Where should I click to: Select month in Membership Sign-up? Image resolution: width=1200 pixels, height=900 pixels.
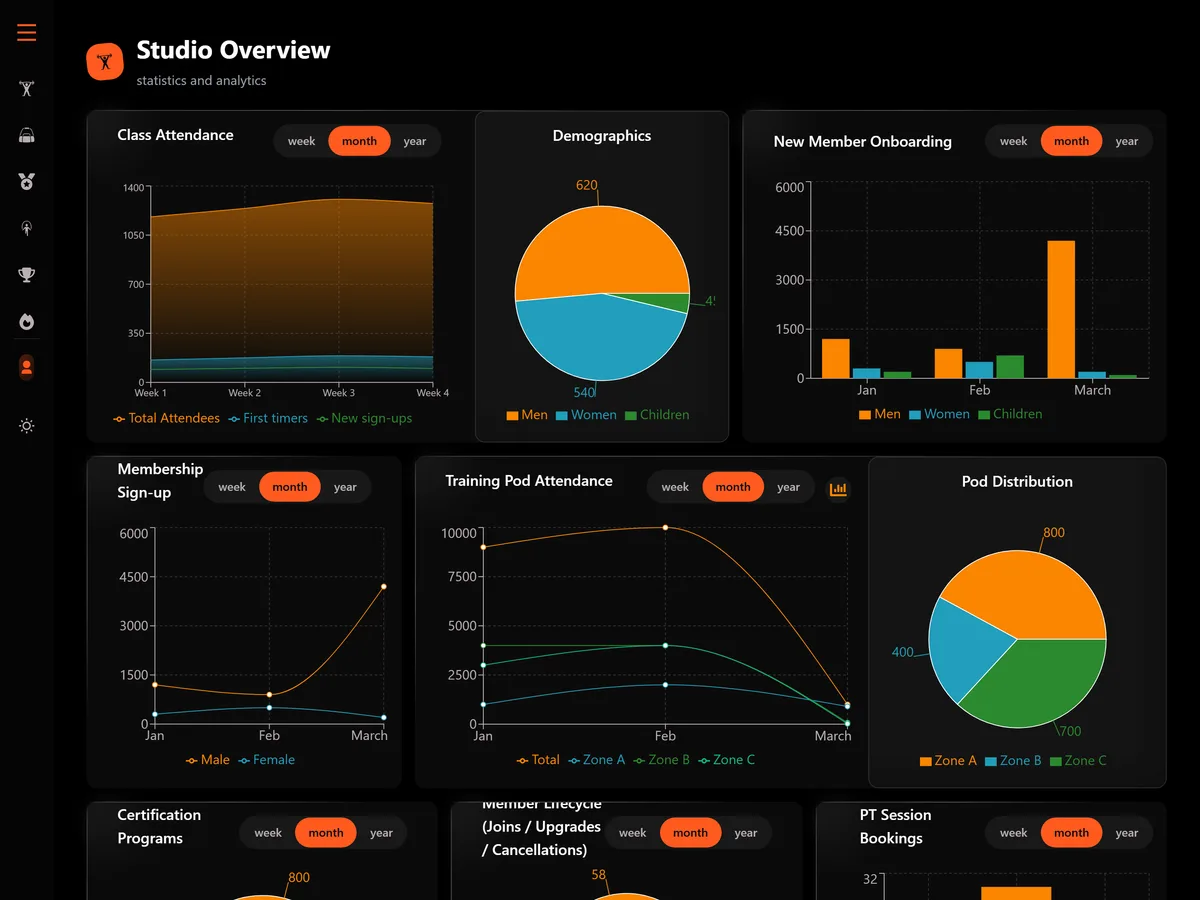click(289, 487)
